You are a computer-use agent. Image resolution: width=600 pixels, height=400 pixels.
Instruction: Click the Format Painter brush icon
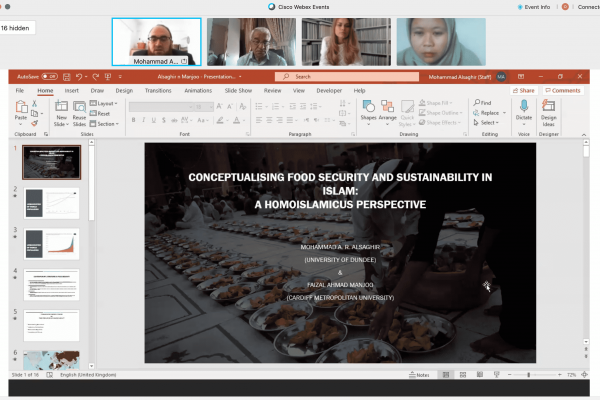click(x=34, y=123)
